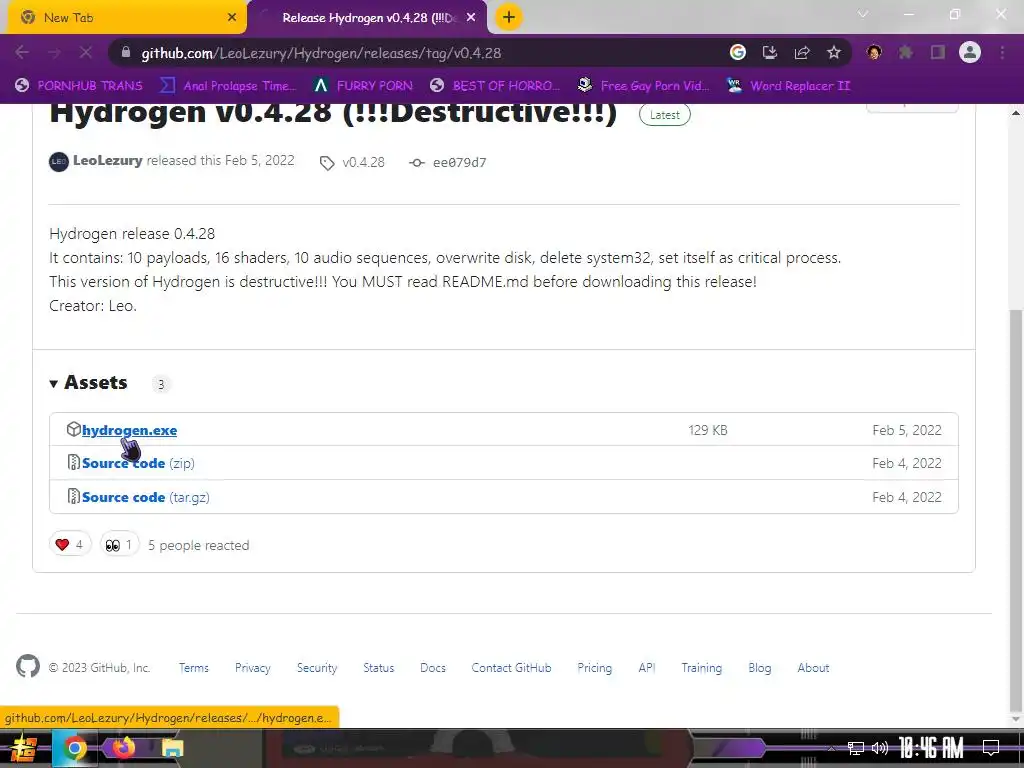
Task: Click the package icon beside hydrogen.exe
Action: tap(73, 429)
